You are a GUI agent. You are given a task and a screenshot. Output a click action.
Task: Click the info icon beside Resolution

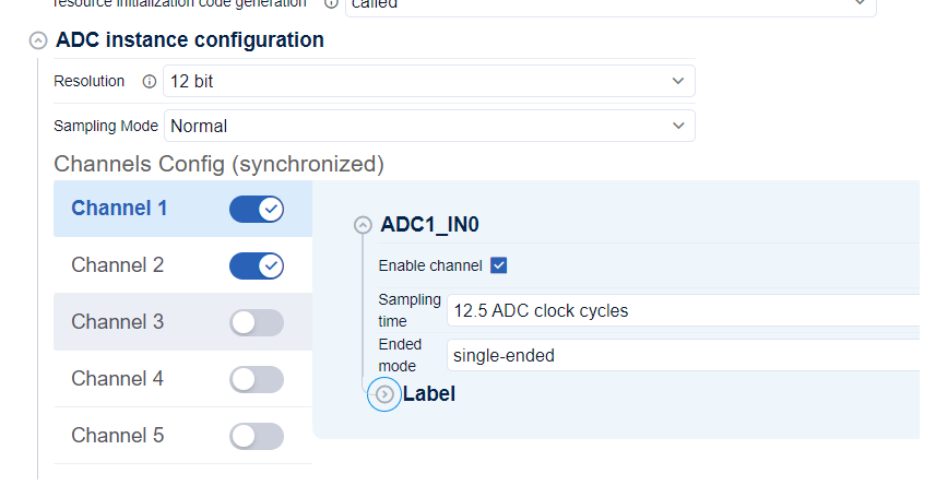point(149,82)
